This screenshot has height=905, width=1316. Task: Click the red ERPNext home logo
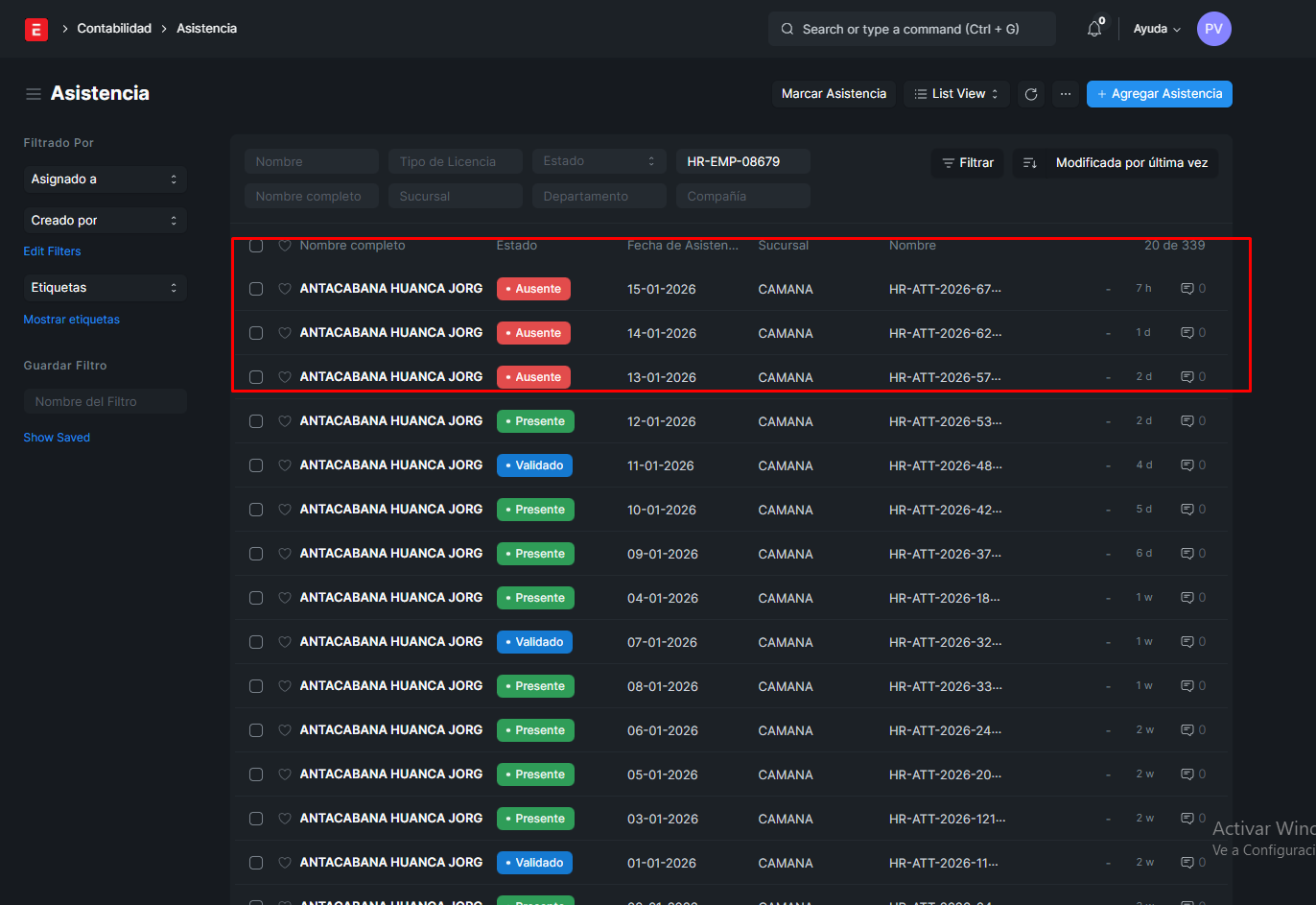click(35, 30)
